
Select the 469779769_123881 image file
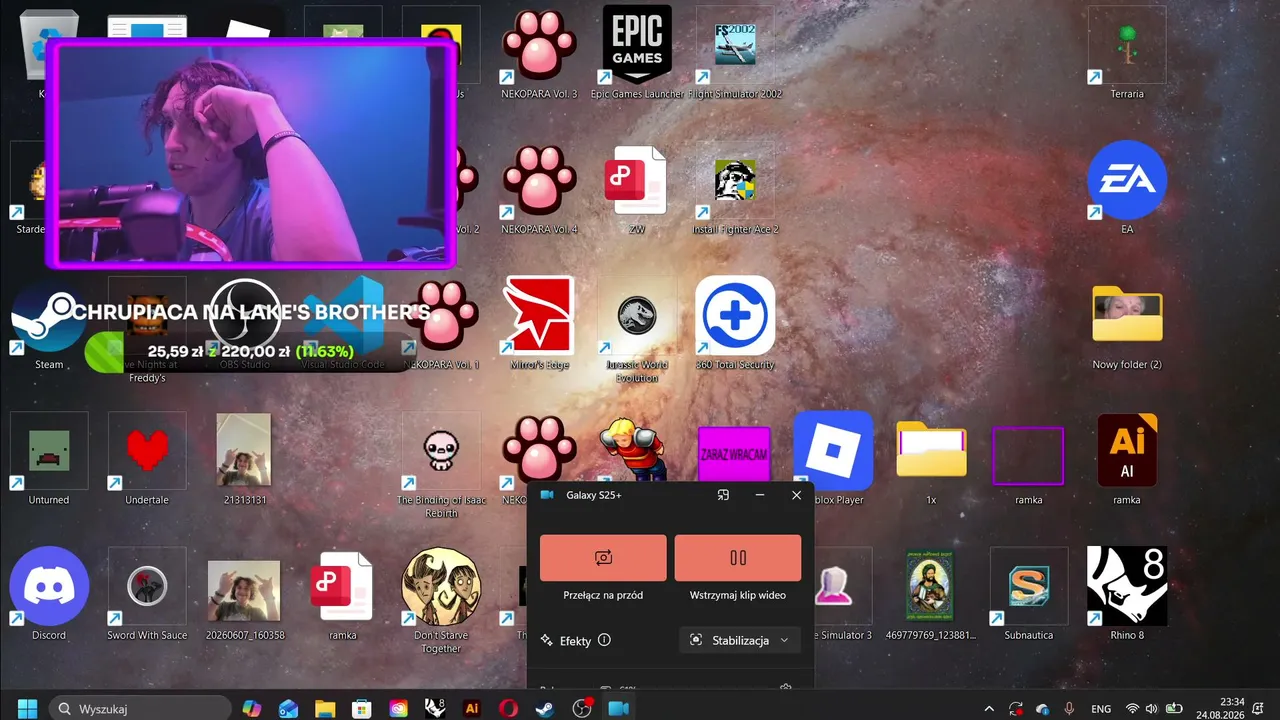click(x=931, y=594)
